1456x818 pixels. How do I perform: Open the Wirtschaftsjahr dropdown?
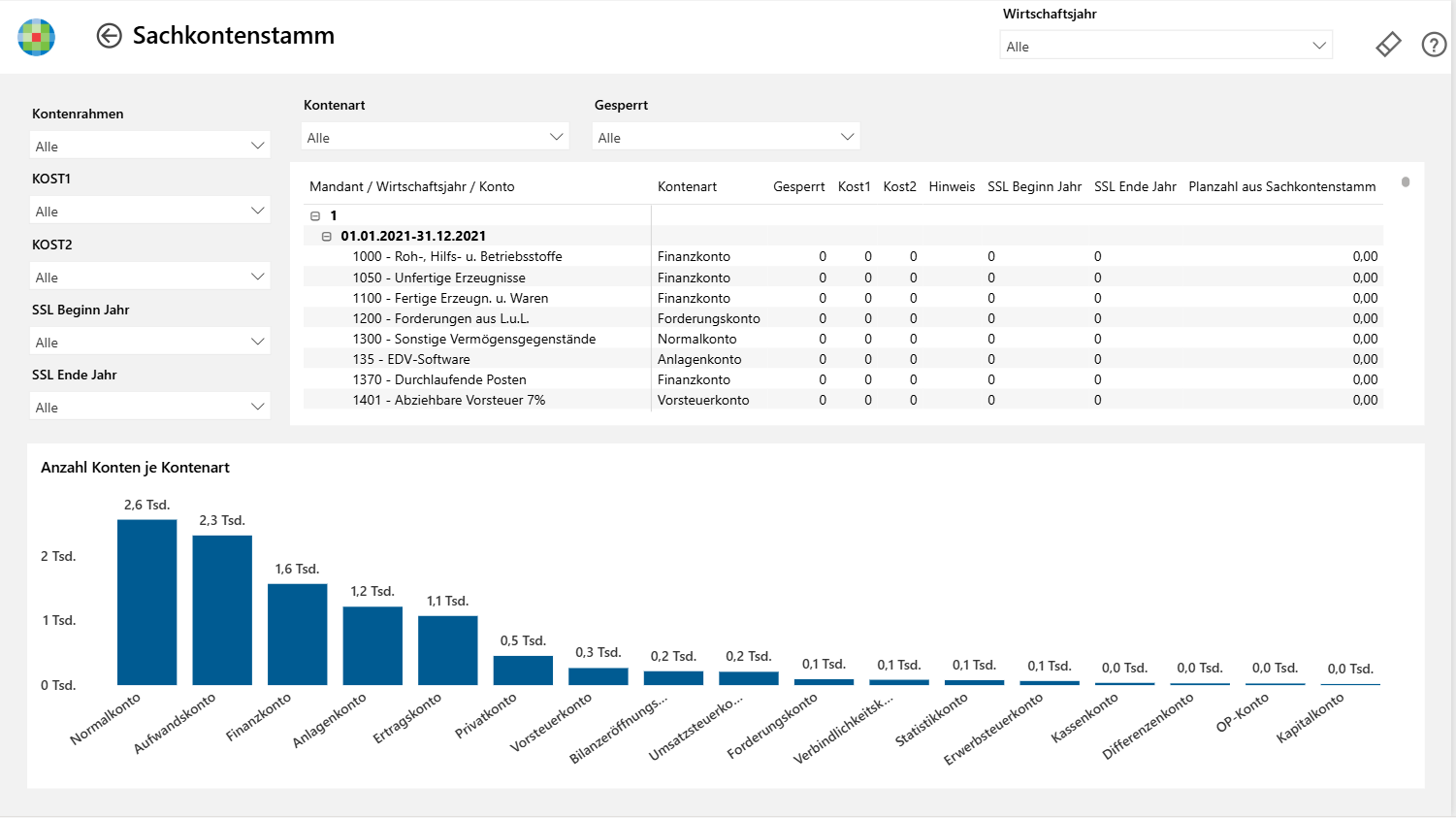[1166, 46]
